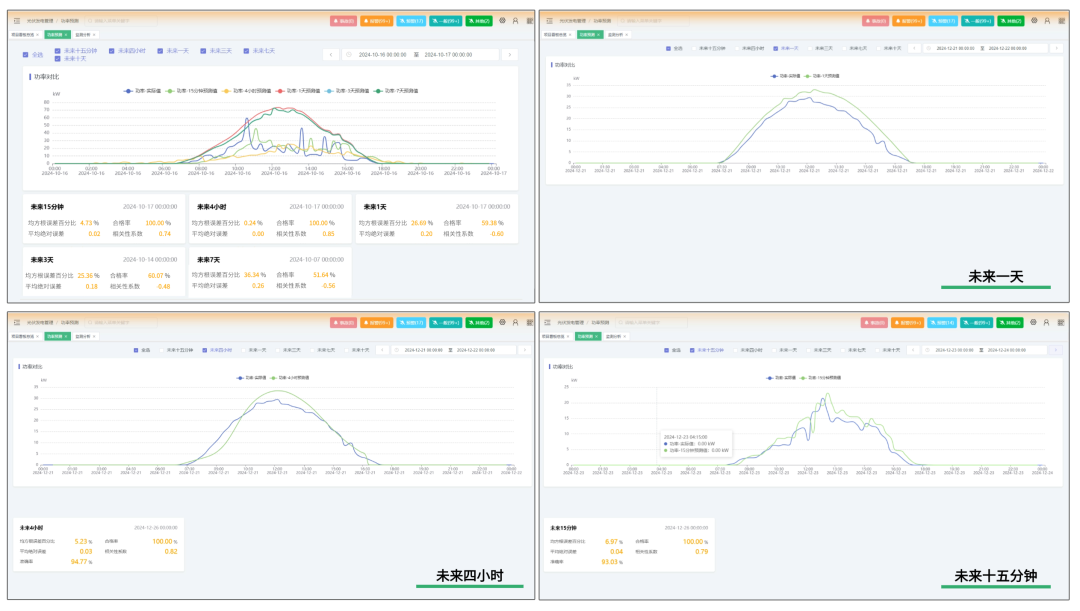Click 未来1天 stats card title in top-left panel
1080x611 pixels.
tap(375, 207)
